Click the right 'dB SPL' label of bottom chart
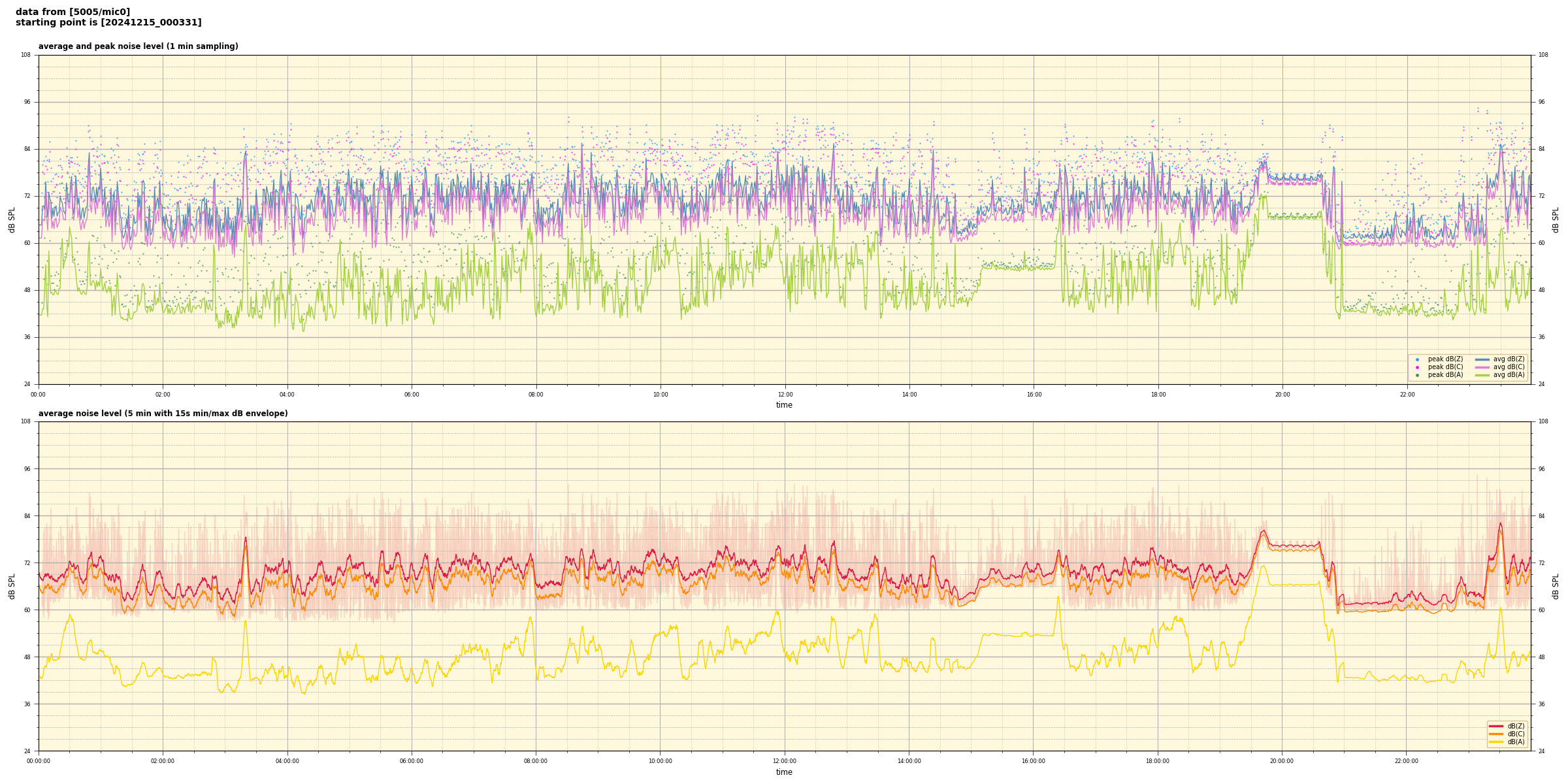Image resolution: width=1568 pixels, height=784 pixels. (x=1556, y=586)
